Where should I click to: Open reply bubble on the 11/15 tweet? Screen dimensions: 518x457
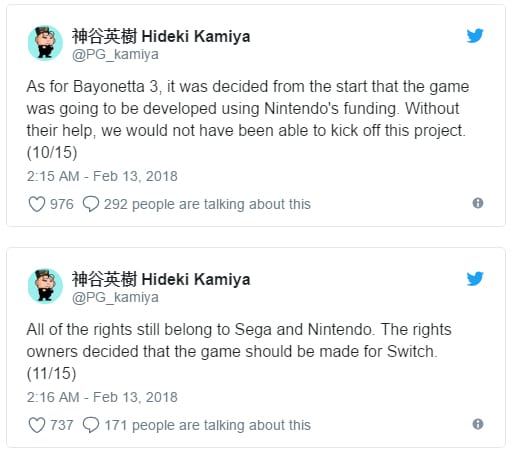pyautogui.click(x=91, y=425)
